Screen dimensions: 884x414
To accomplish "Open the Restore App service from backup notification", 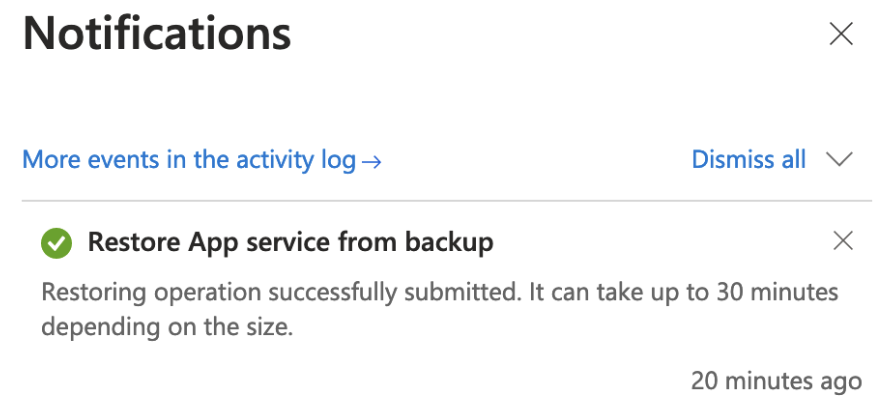I will pyautogui.click(x=290, y=241).
